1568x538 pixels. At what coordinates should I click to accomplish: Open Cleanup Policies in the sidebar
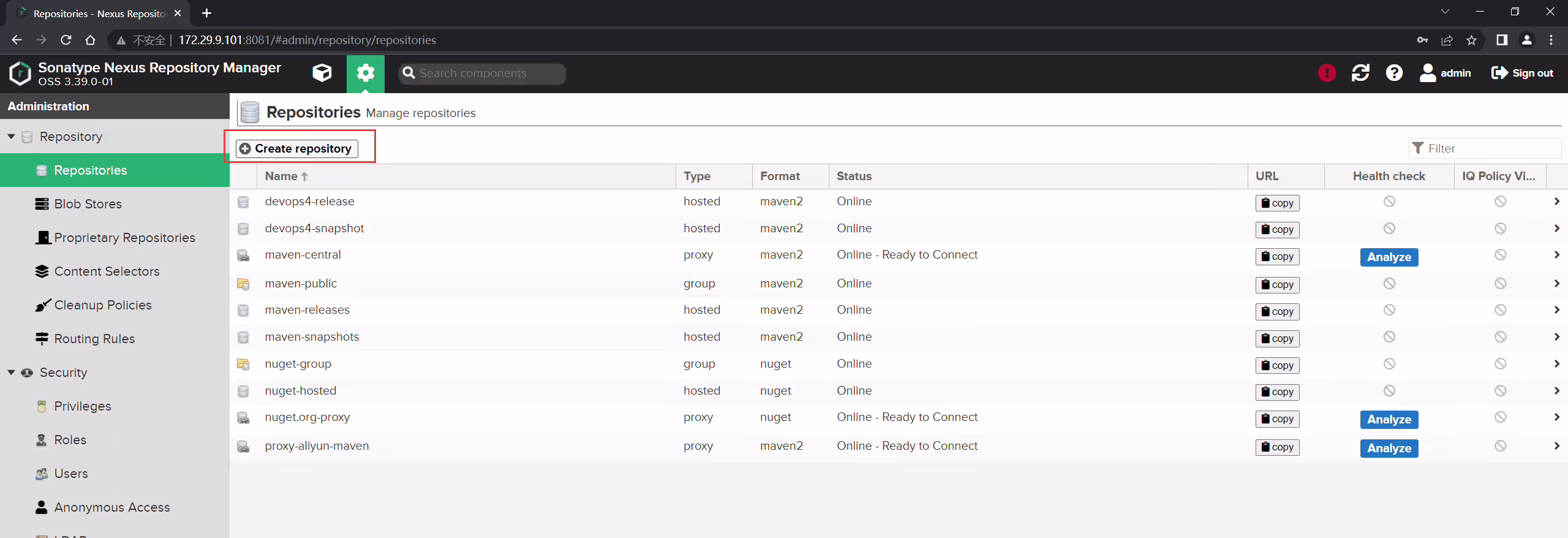click(x=102, y=305)
